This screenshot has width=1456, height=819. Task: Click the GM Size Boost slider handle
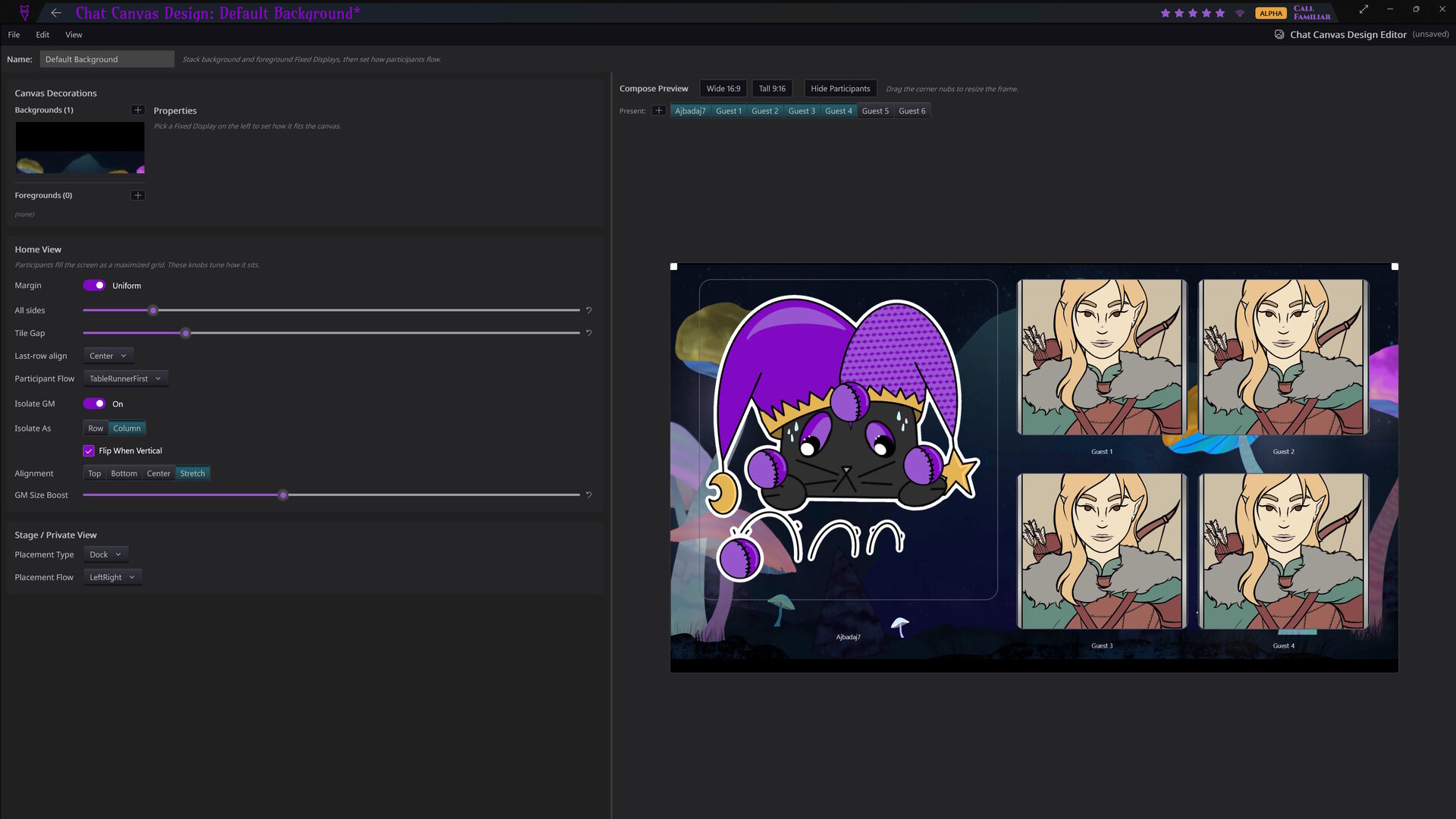[283, 494]
